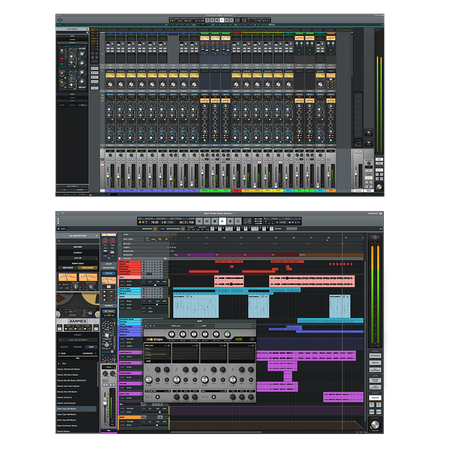Click the large band 1 knob in Shaper plugin
The width and height of the screenshot is (450, 450).
[149, 379]
